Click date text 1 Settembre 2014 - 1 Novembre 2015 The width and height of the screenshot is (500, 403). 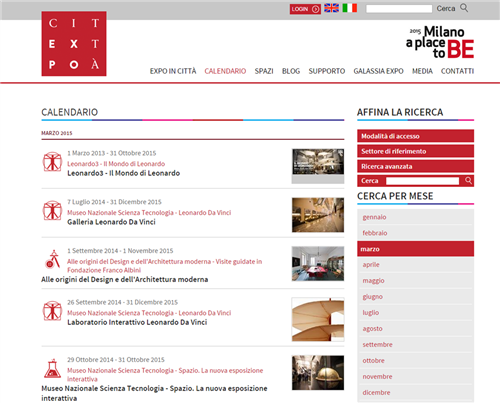click(x=120, y=251)
